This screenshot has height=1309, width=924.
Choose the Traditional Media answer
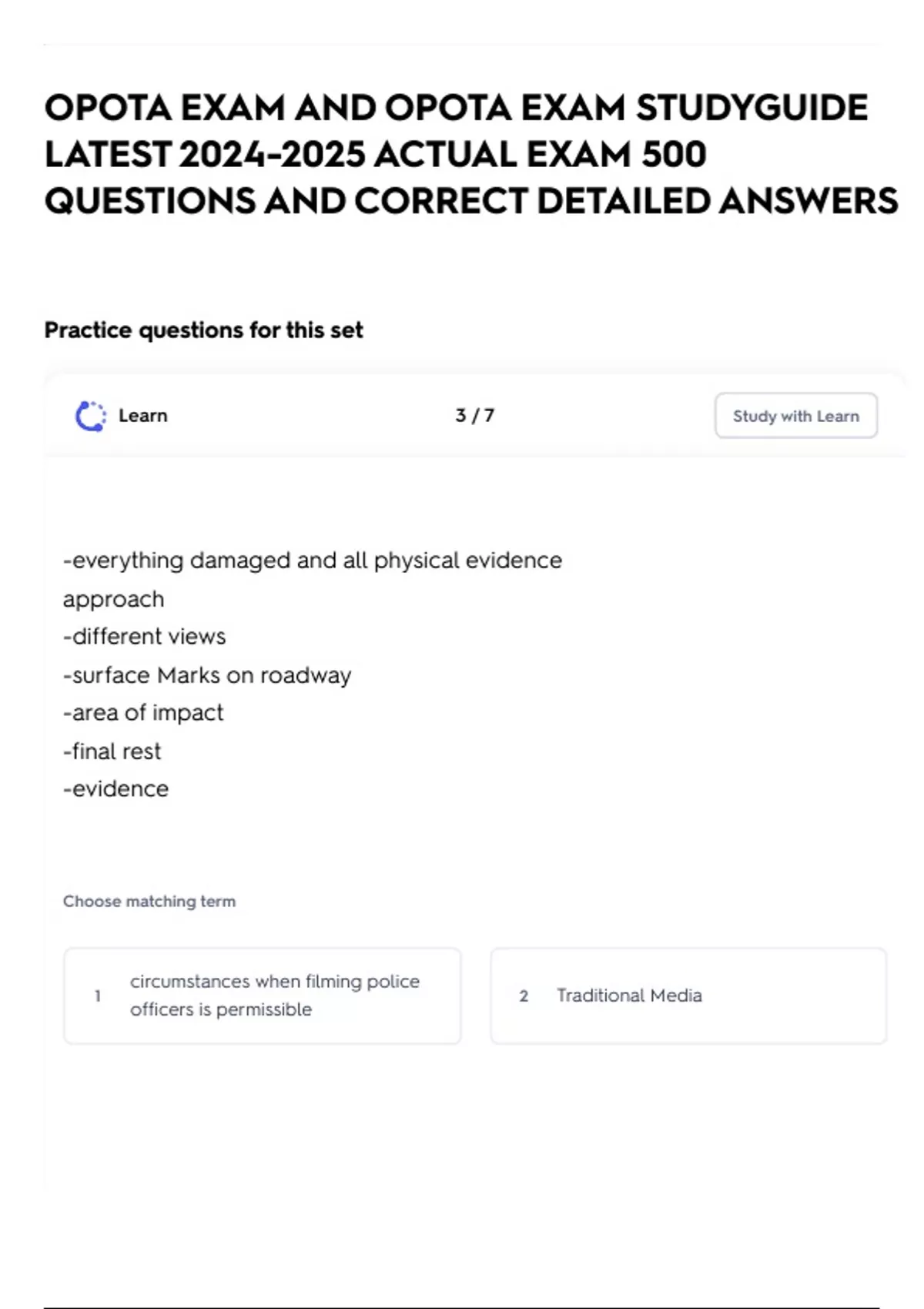(629, 996)
